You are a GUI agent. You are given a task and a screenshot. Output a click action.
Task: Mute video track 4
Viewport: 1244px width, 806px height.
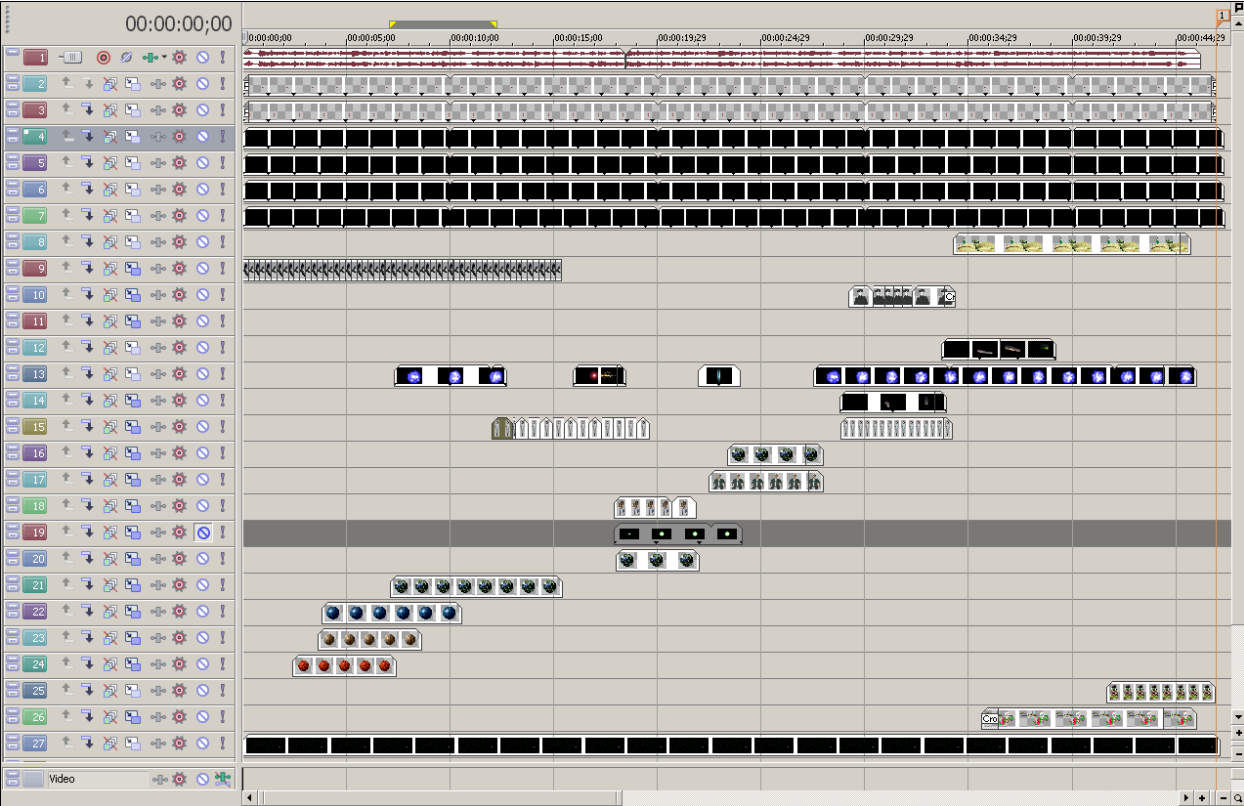point(202,136)
